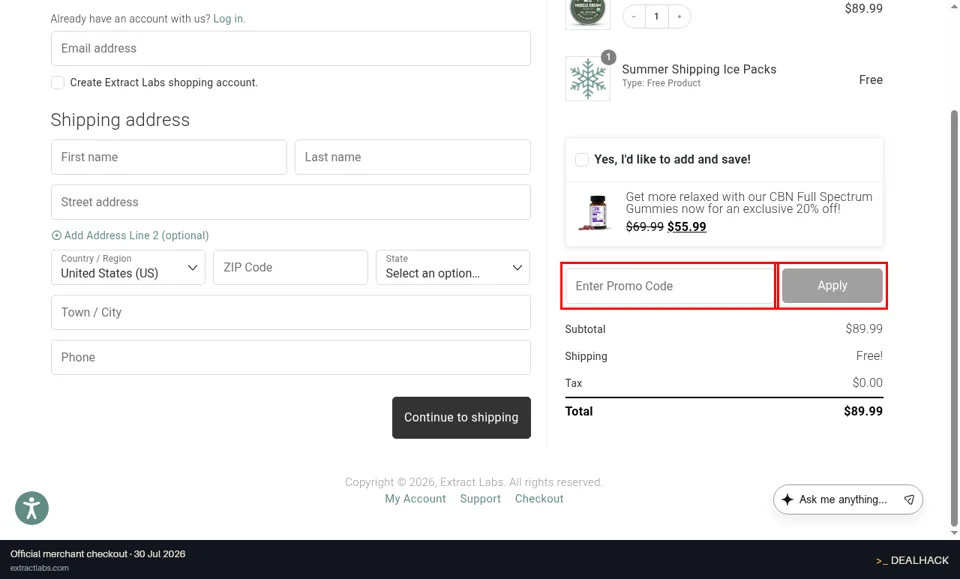Focus the Street address field
Viewport: 960px width, 579px height.
[291, 202]
